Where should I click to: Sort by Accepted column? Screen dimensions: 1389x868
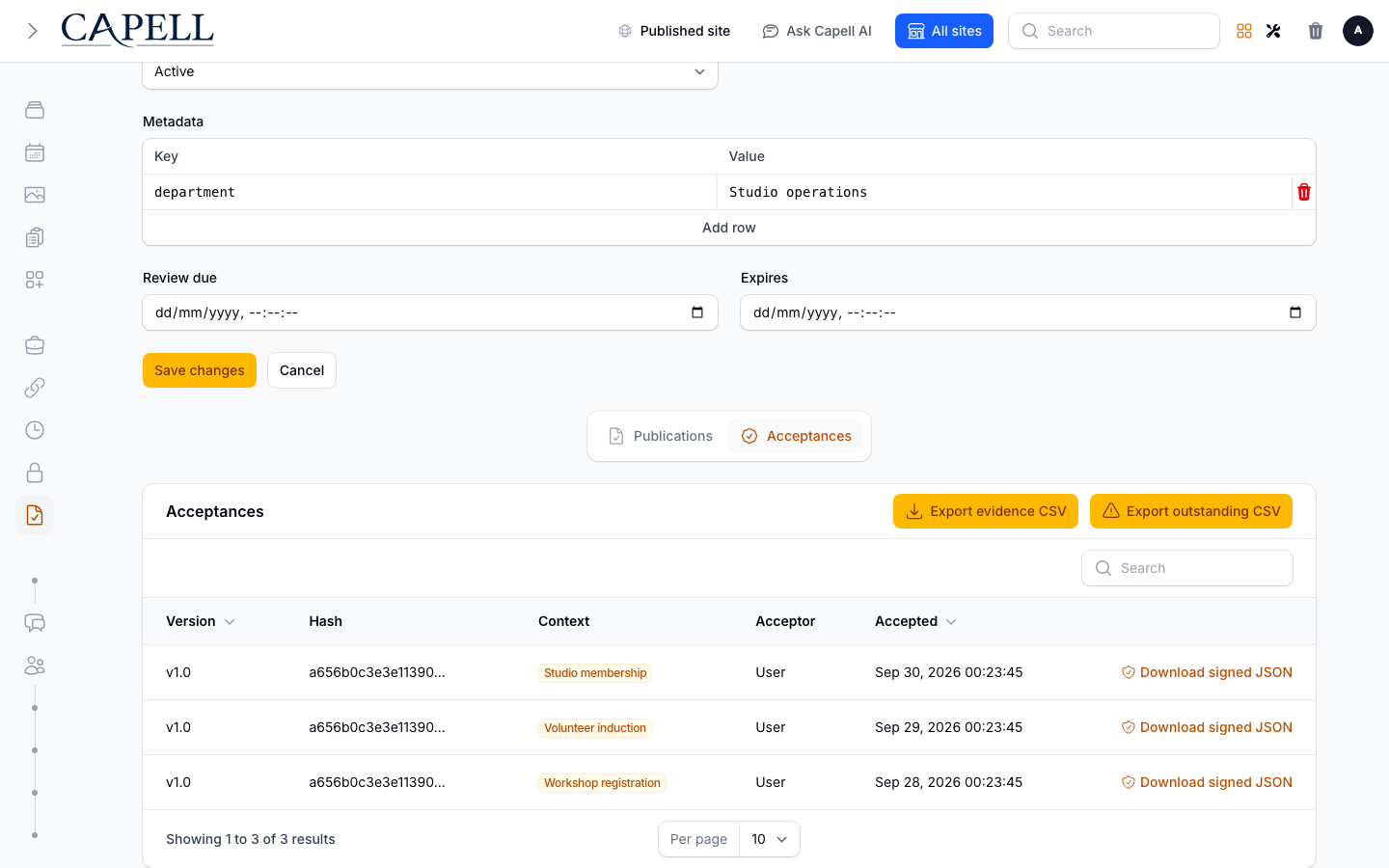pos(915,621)
